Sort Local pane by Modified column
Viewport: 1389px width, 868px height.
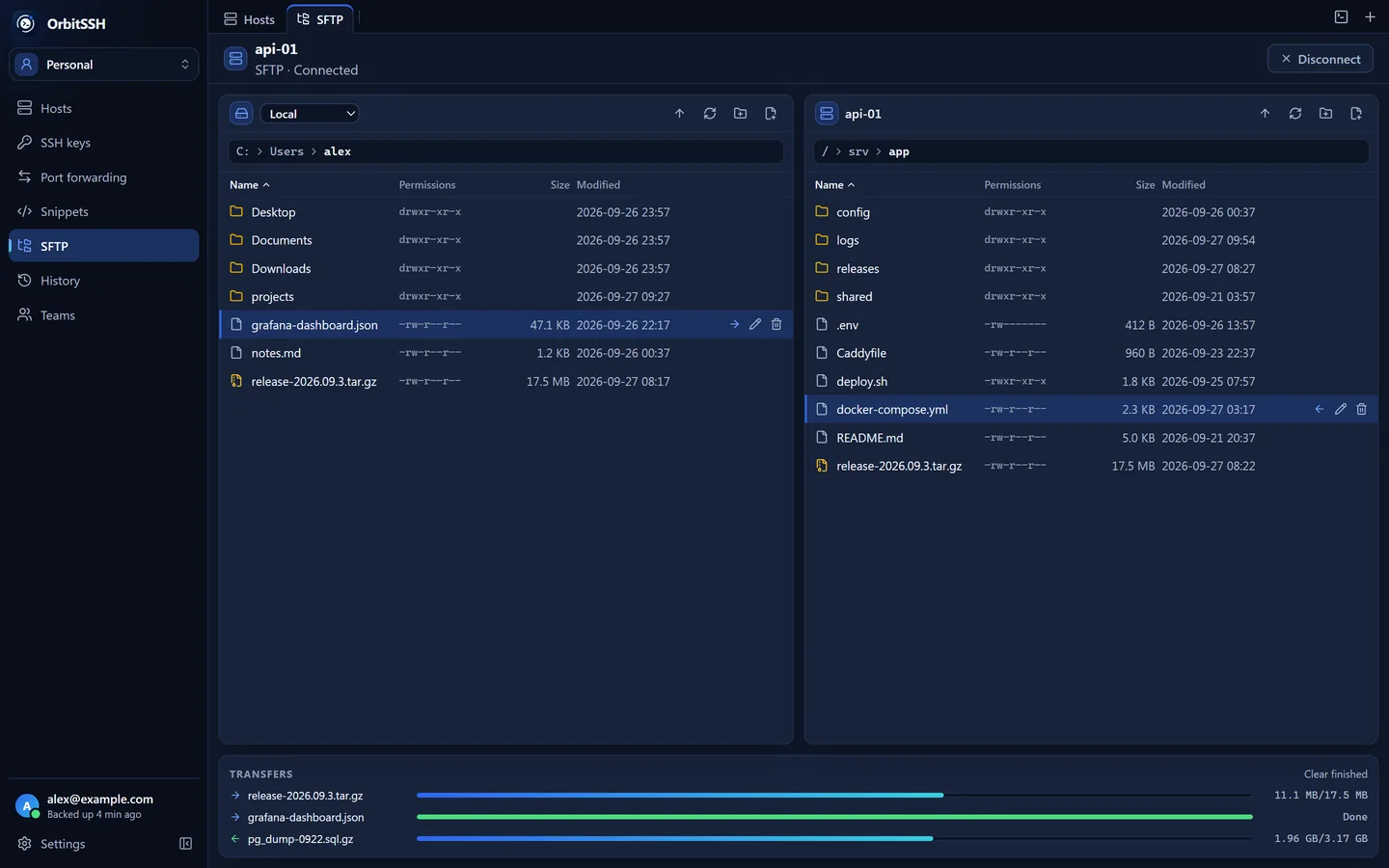click(x=598, y=185)
